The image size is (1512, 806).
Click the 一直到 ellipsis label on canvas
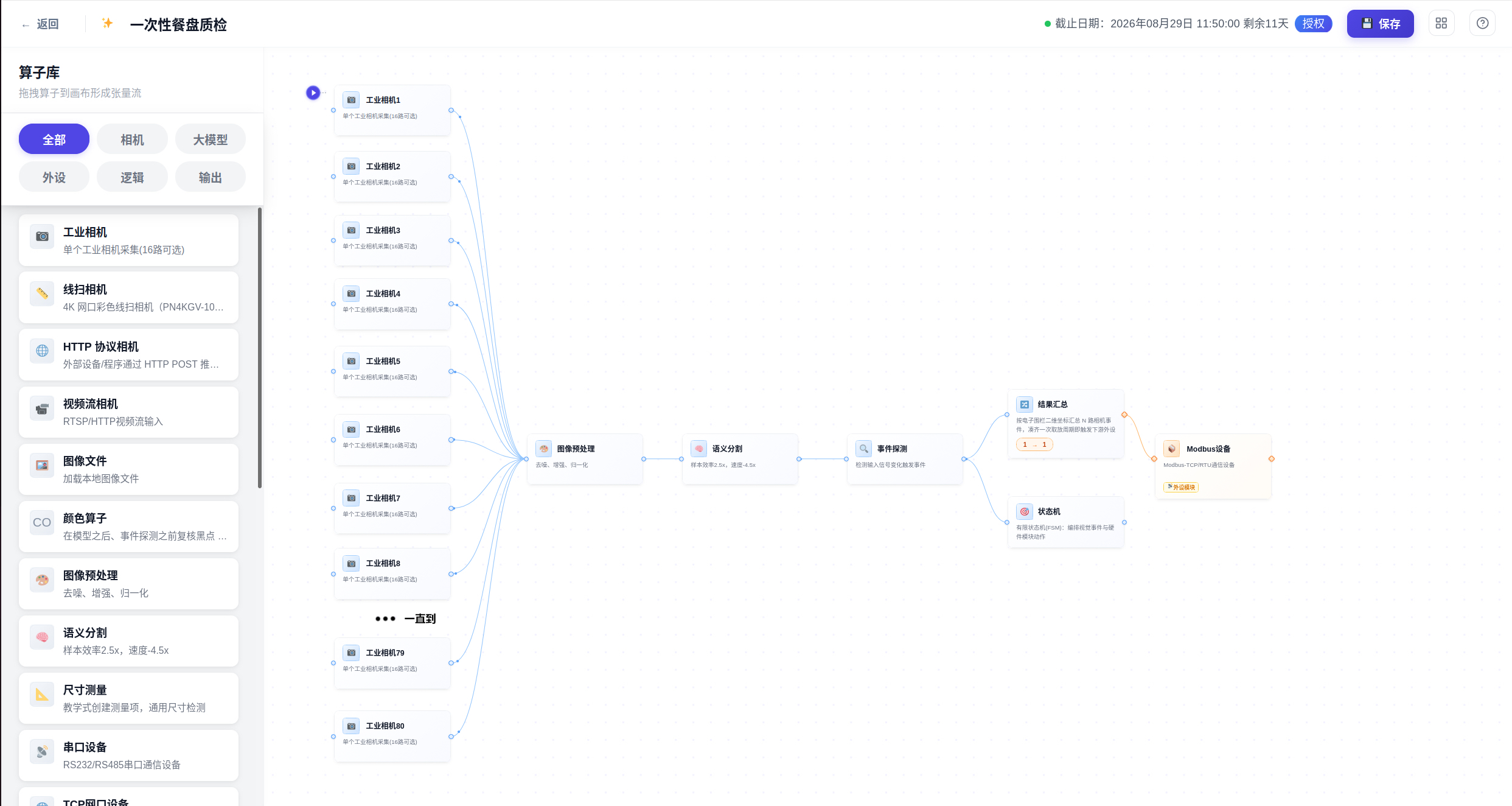406,619
